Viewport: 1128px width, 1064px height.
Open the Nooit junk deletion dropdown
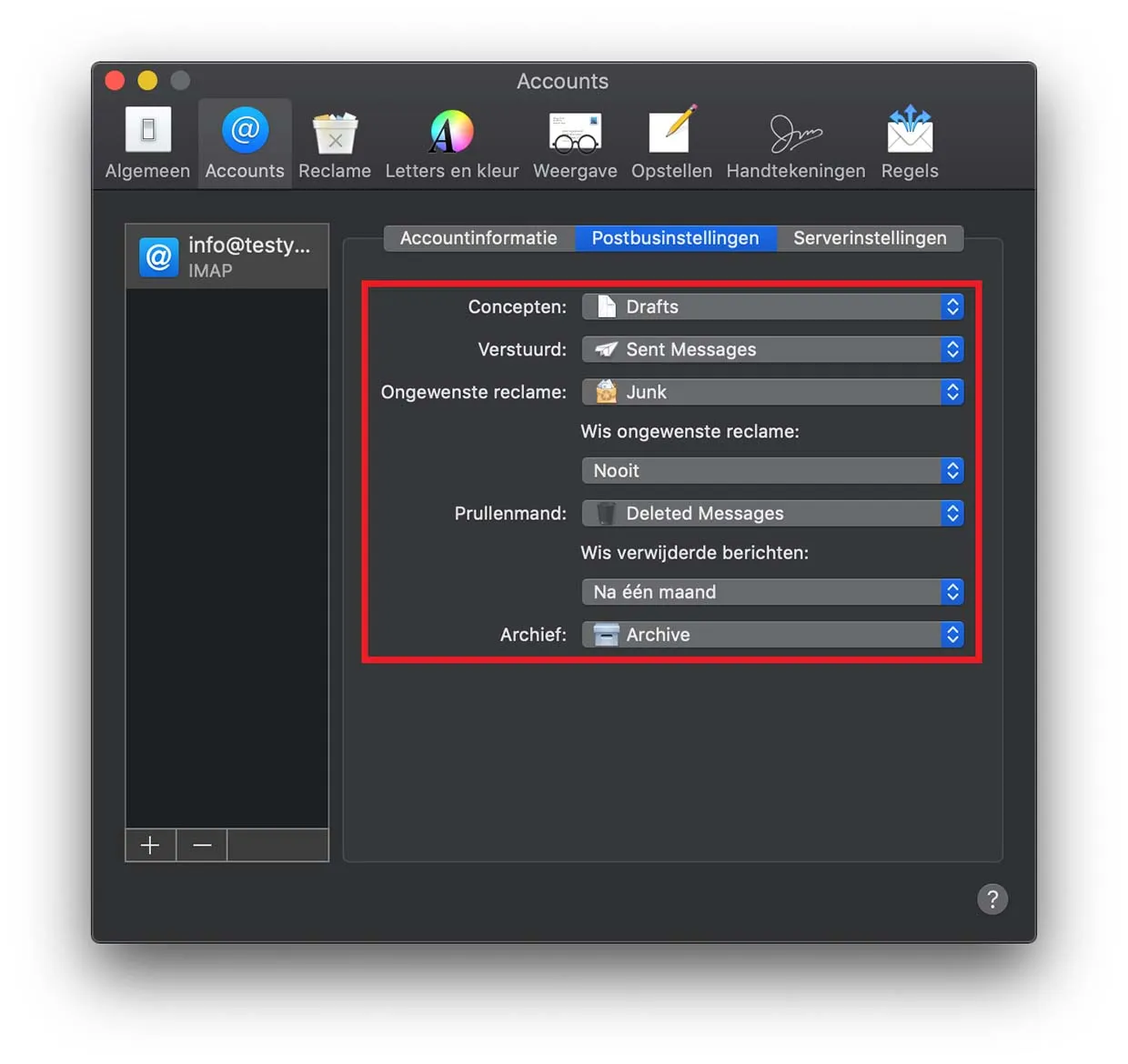771,471
